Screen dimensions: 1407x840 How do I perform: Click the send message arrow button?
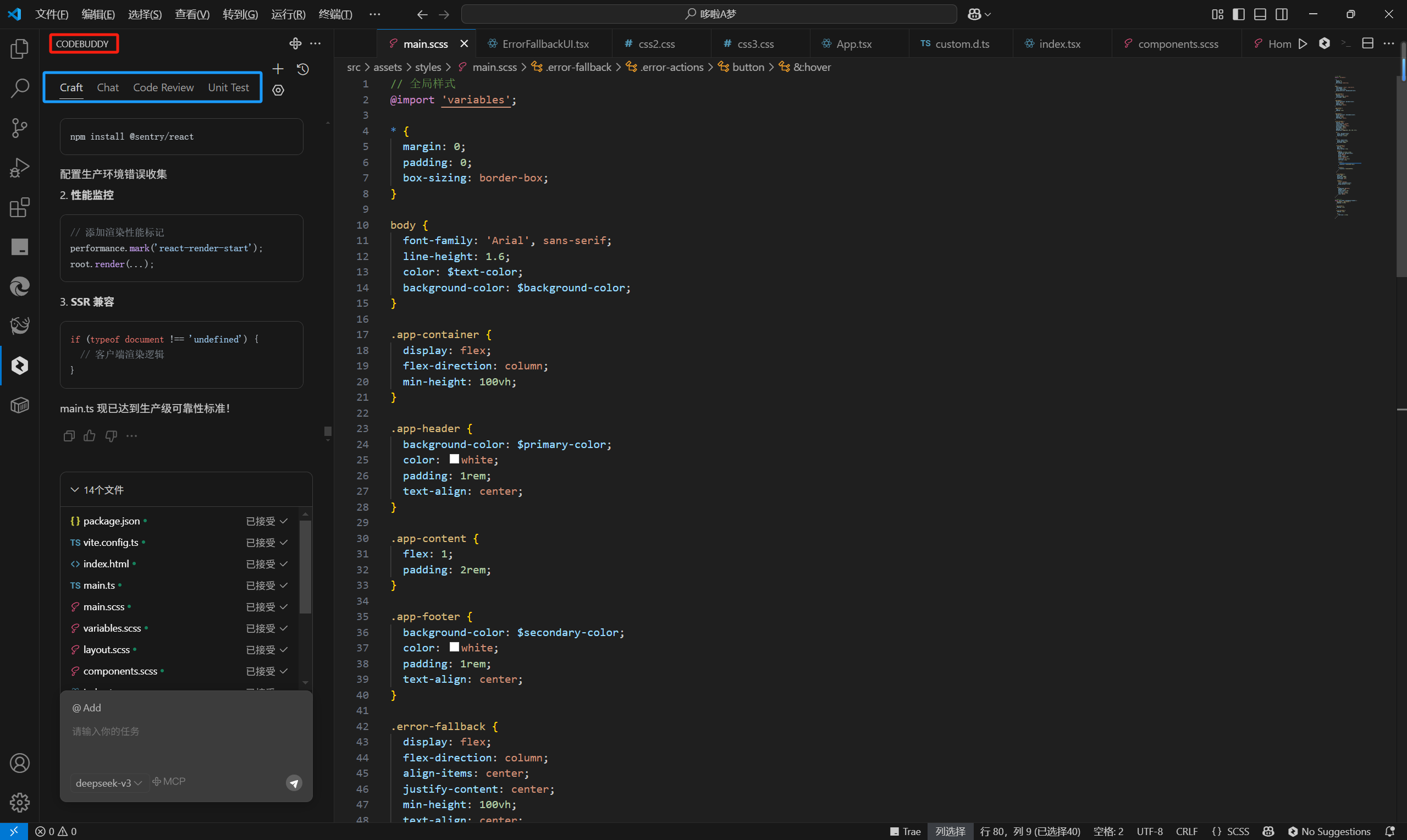pos(294,783)
